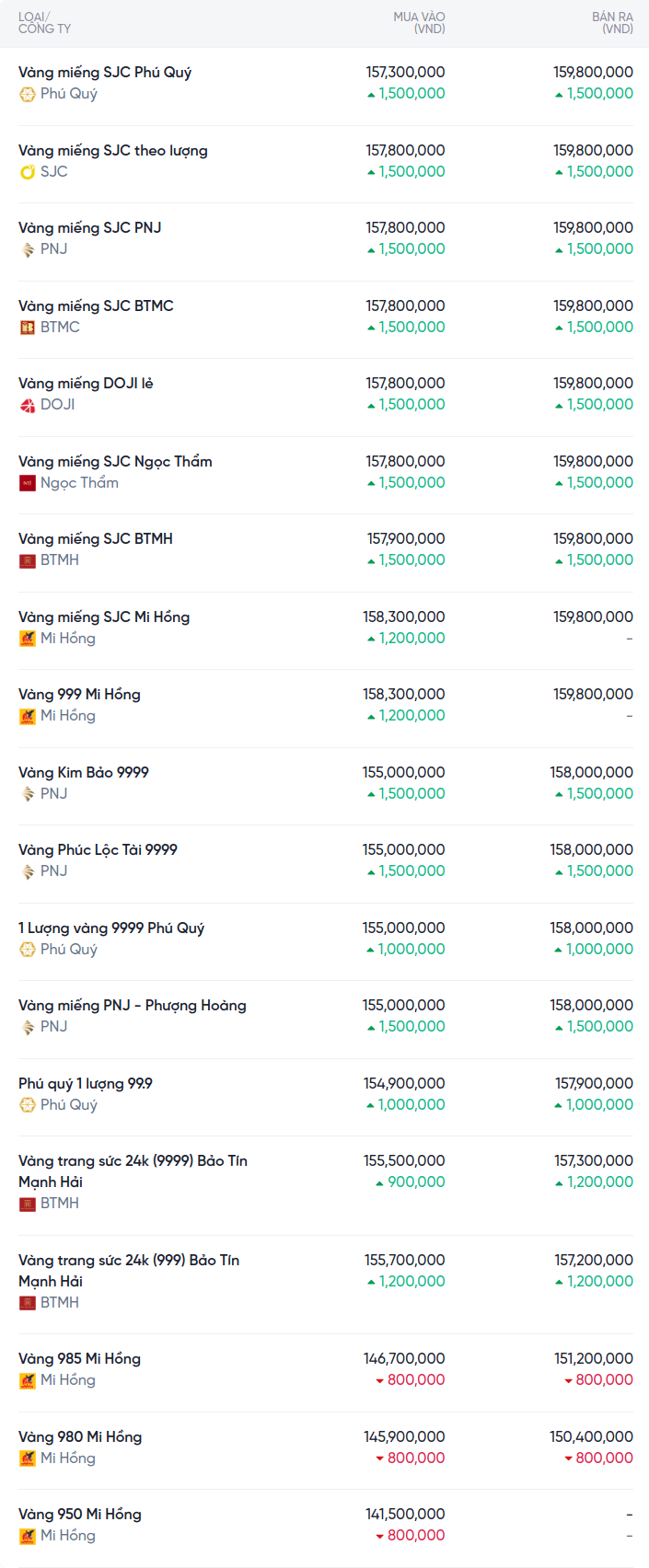The width and height of the screenshot is (649, 1568).
Task: Click the PNJ logo under Vàng Kim Bảo 9999
Action: click(x=28, y=794)
